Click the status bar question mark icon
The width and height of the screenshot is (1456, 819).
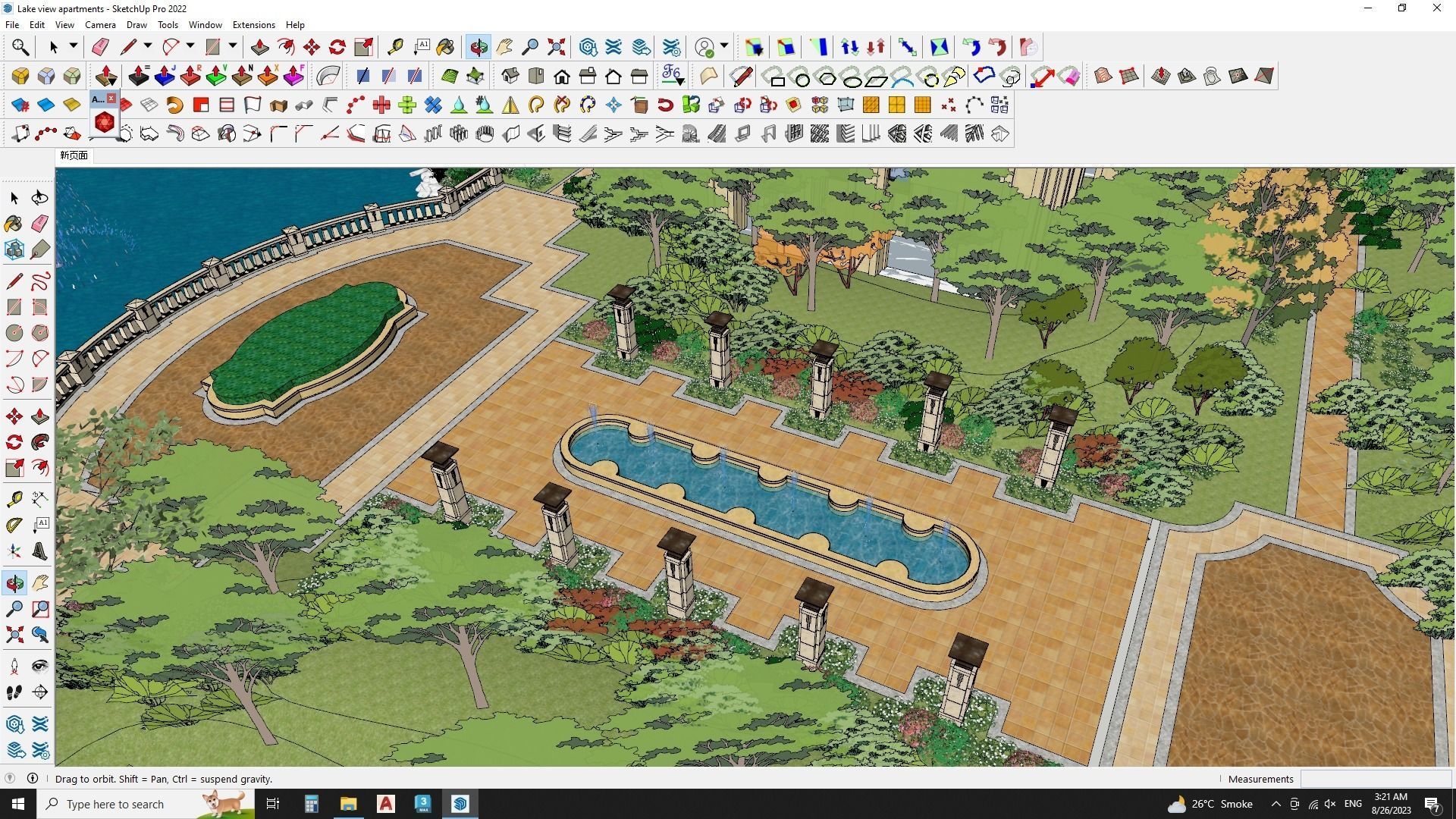click(9, 778)
